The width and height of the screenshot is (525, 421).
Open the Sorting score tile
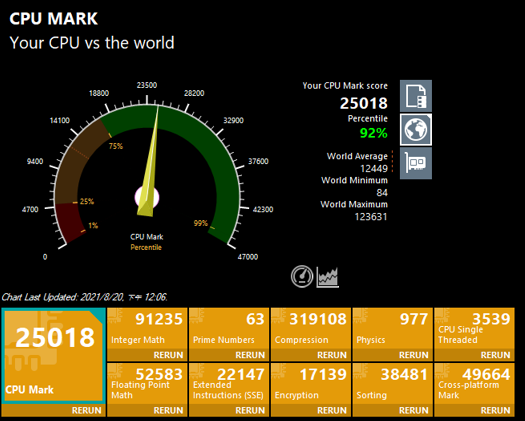[x=392, y=384]
